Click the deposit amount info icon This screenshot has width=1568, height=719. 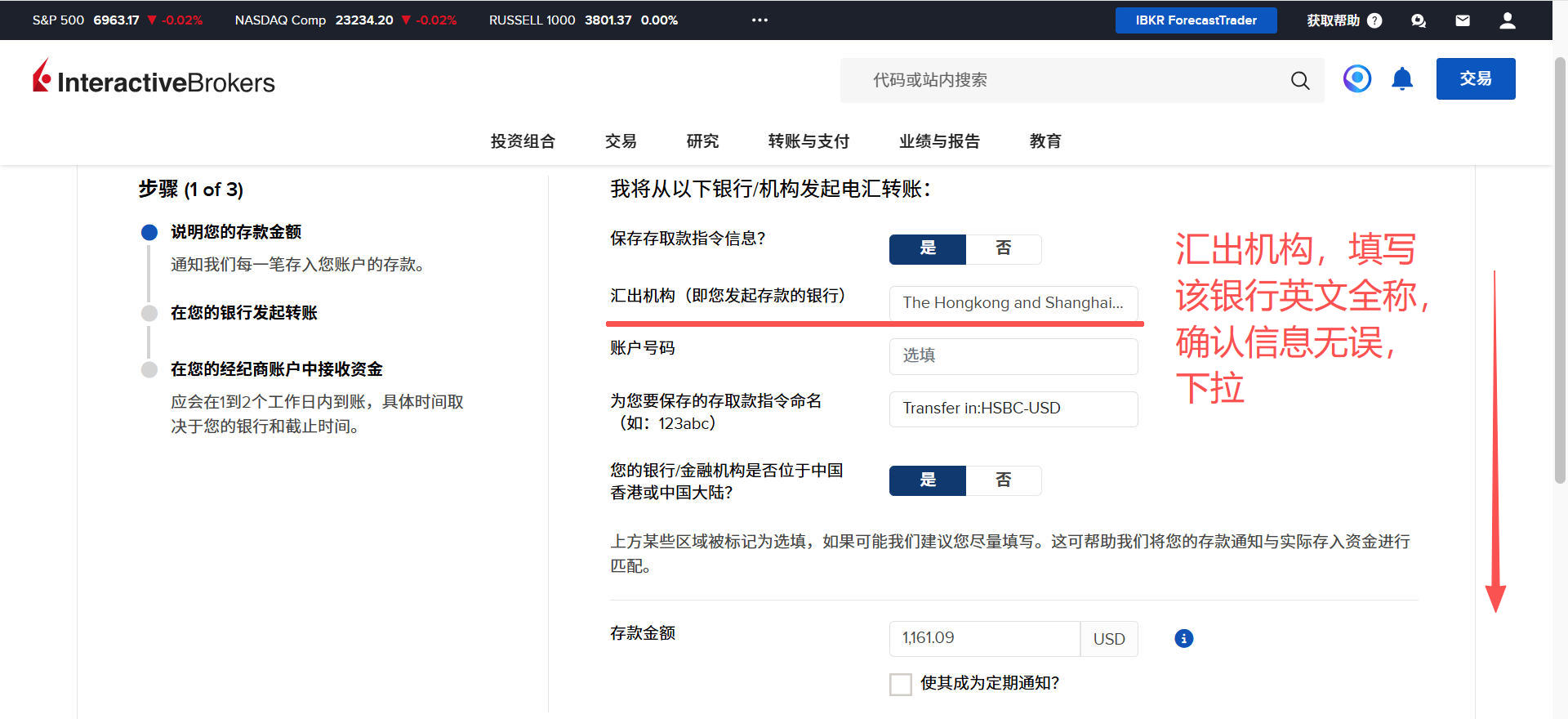(1183, 638)
